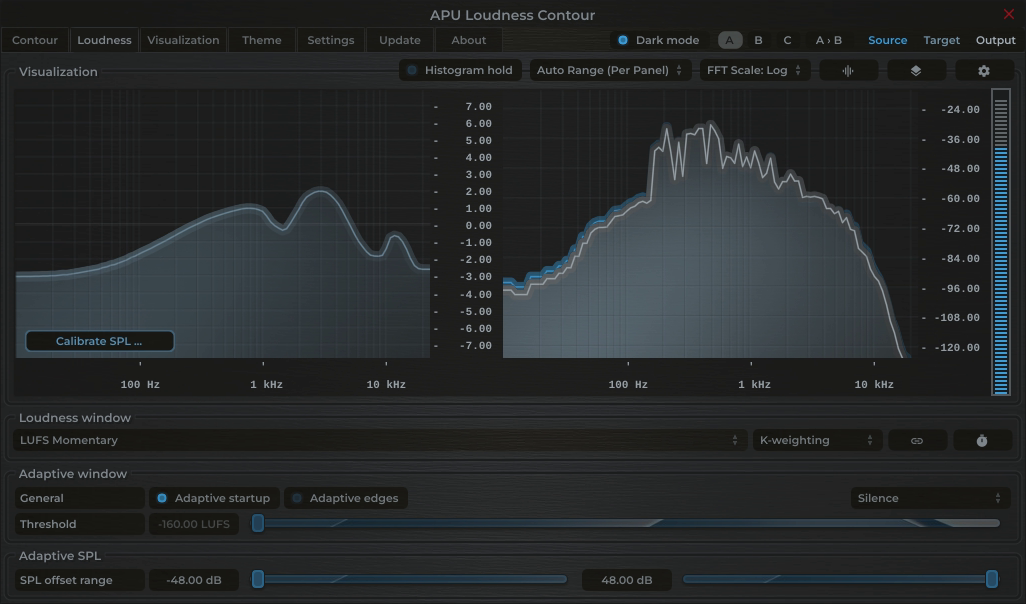Switch to the Contour tab
The width and height of the screenshot is (1026, 604).
(x=35, y=40)
